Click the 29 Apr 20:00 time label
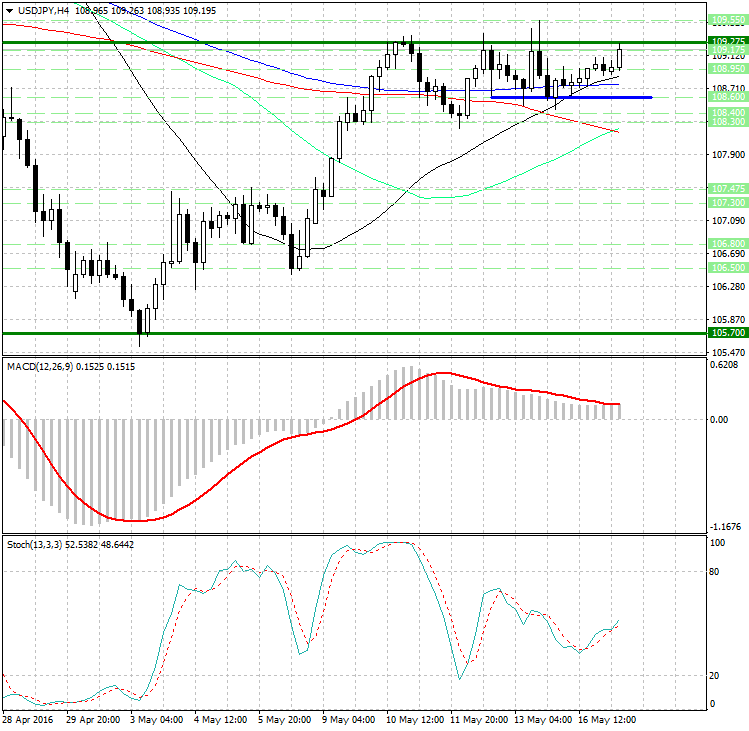The width and height of the screenshot is (749, 731). click(x=93, y=720)
